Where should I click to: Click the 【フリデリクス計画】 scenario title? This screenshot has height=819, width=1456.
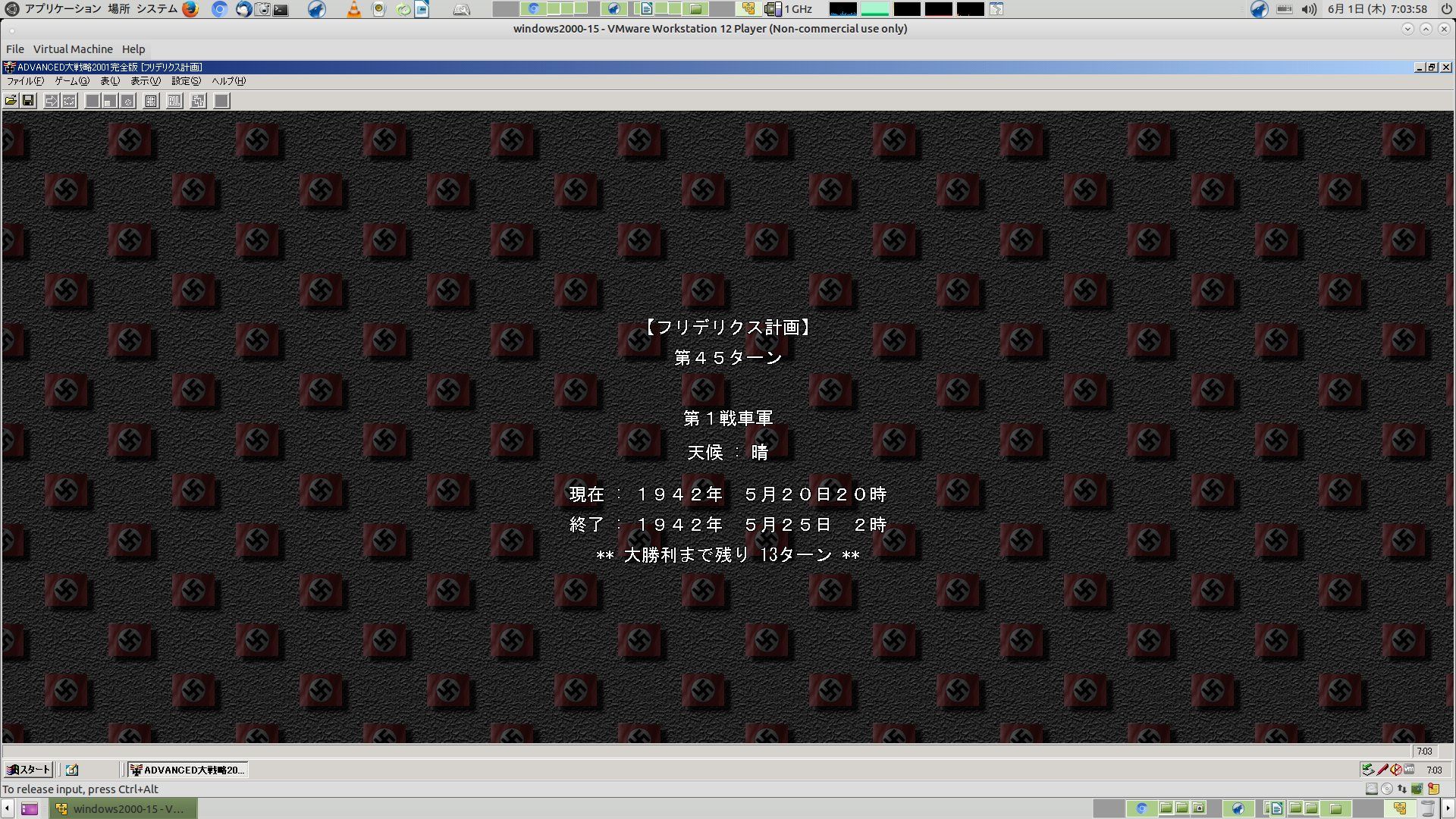(x=728, y=328)
